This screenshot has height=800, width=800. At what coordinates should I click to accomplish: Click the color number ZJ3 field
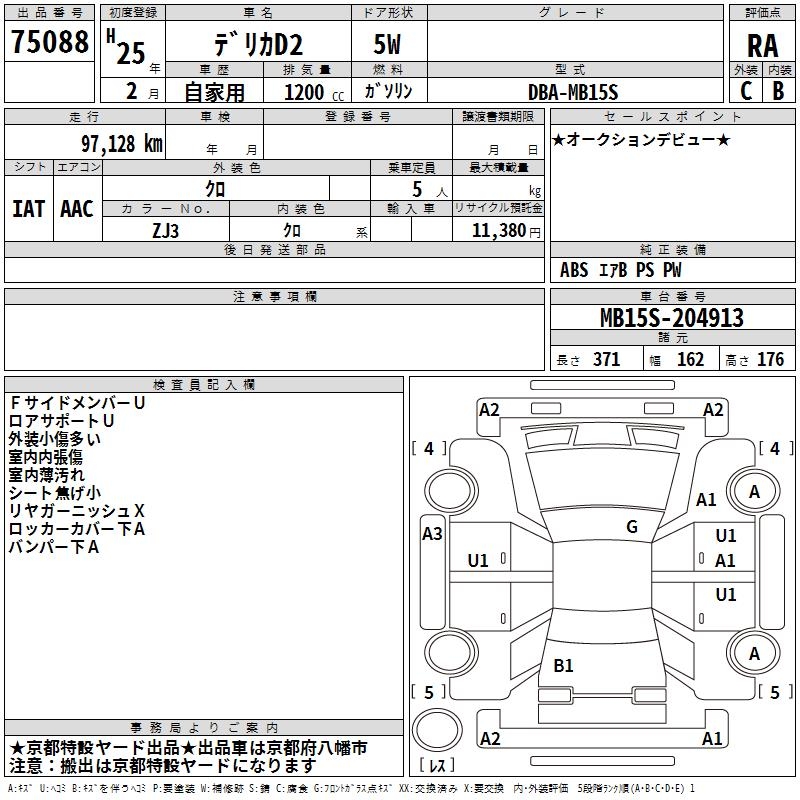166,230
